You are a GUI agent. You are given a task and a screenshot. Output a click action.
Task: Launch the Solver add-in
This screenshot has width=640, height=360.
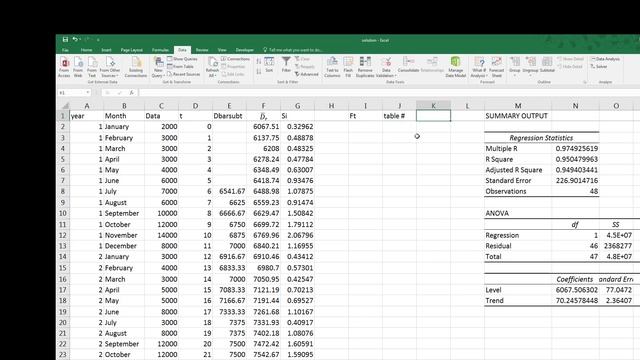[x=599, y=67]
